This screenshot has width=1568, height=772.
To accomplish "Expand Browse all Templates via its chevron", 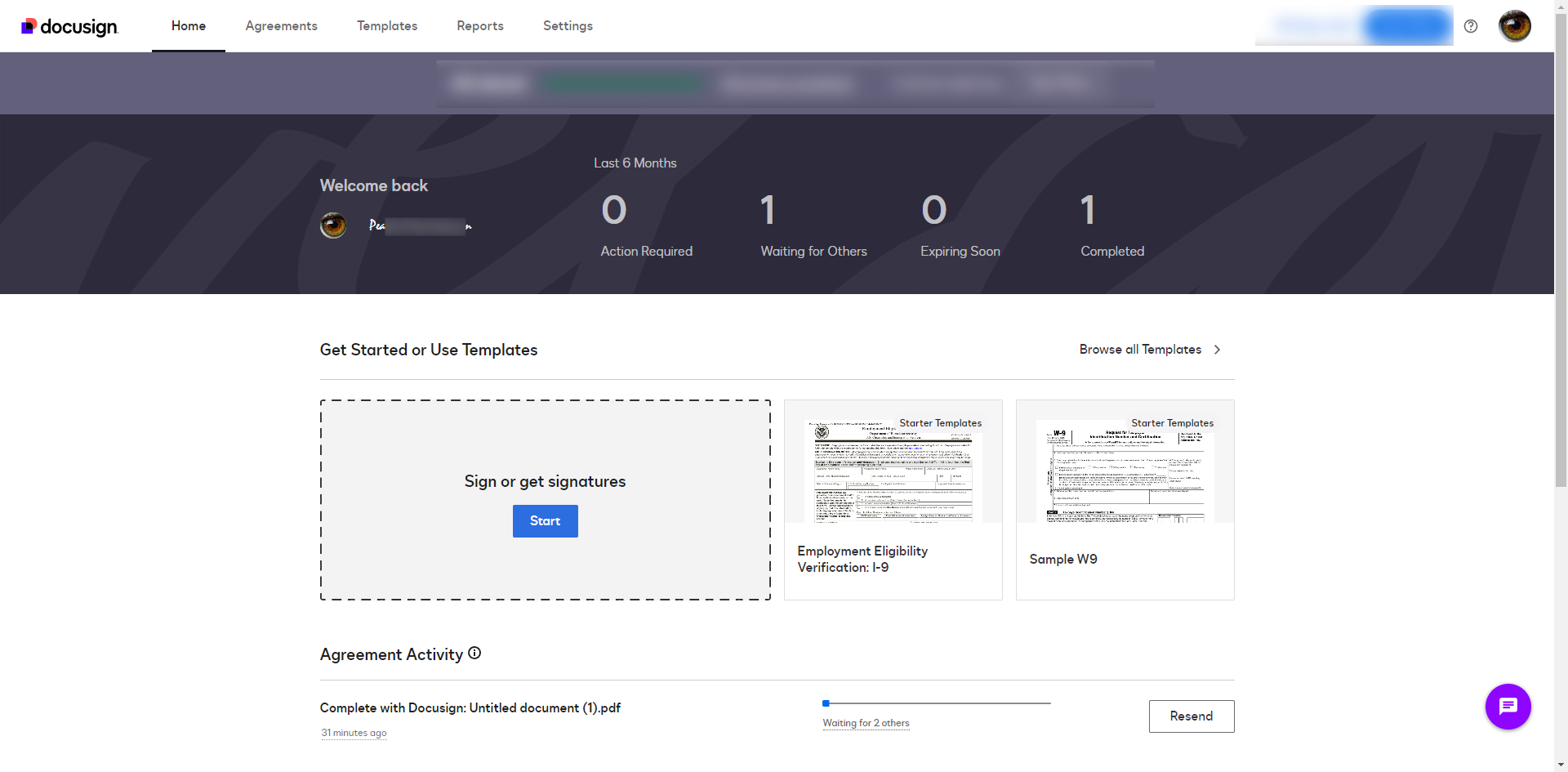I will (x=1217, y=350).
